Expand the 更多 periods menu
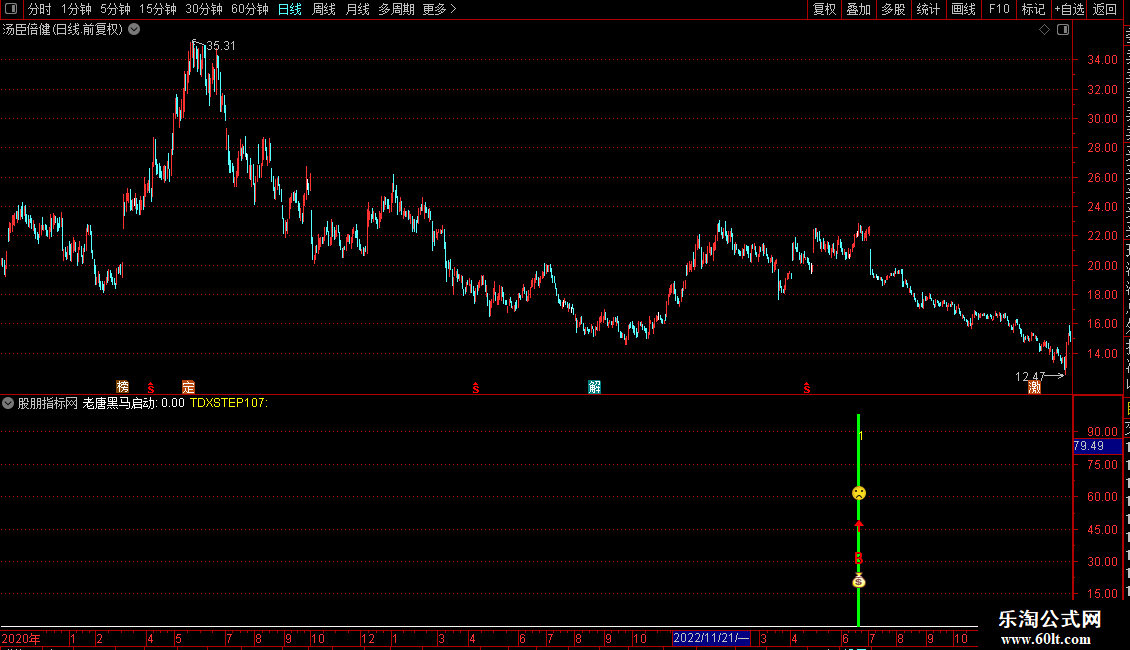Screen dimensions: 1130x650 [439, 9]
